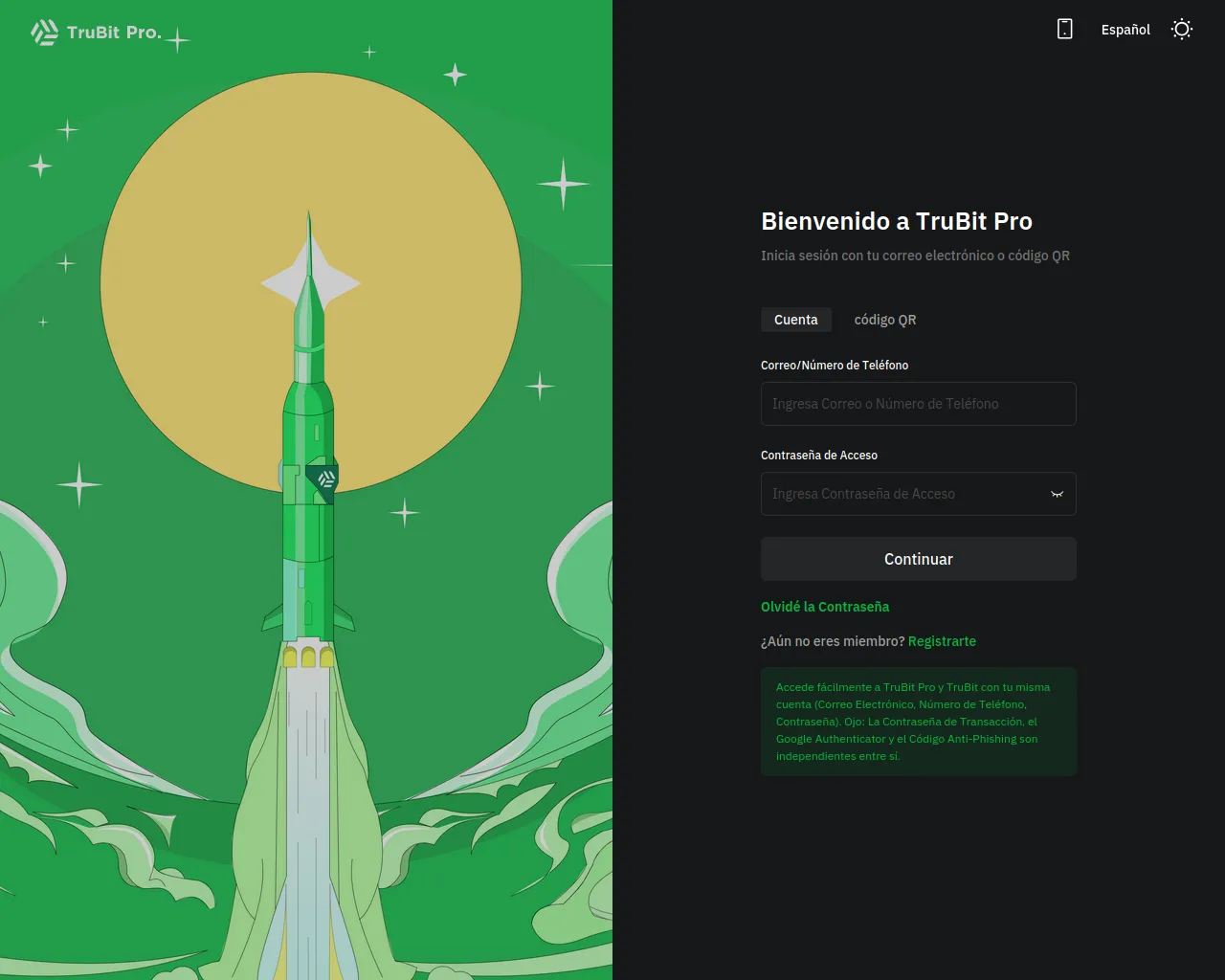Switch to the código QR tab
The width and height of the screenshot is (1225, 980).
(x=885, y=320)
